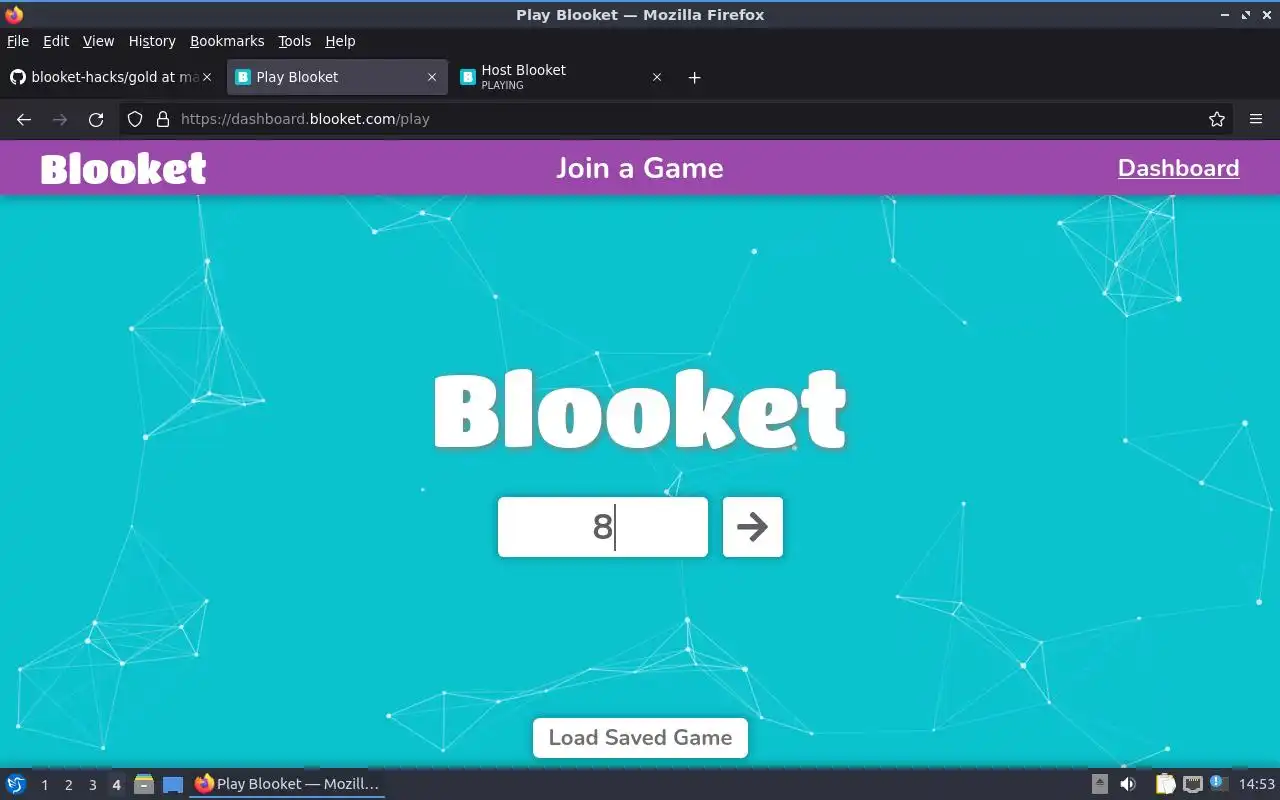1280x800 pixels.
Task: Reload the current page
Action: (96, 119)
